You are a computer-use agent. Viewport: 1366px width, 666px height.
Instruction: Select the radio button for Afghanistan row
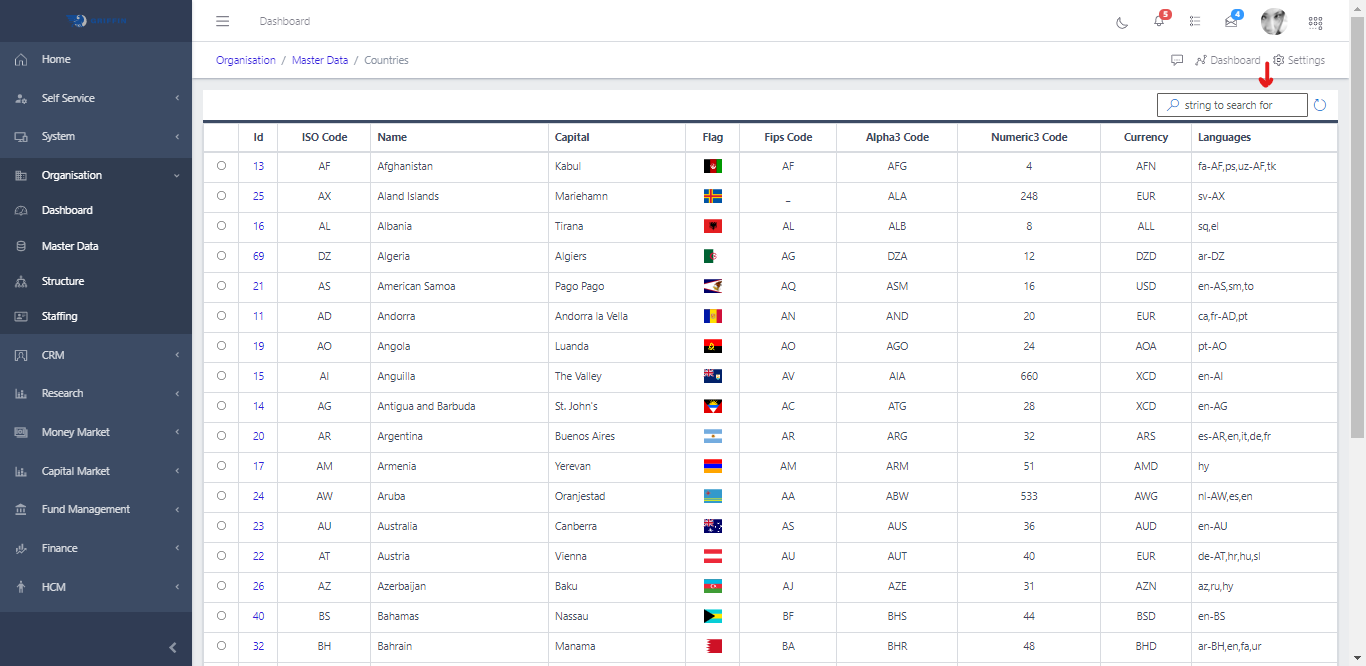coord(221,166)
